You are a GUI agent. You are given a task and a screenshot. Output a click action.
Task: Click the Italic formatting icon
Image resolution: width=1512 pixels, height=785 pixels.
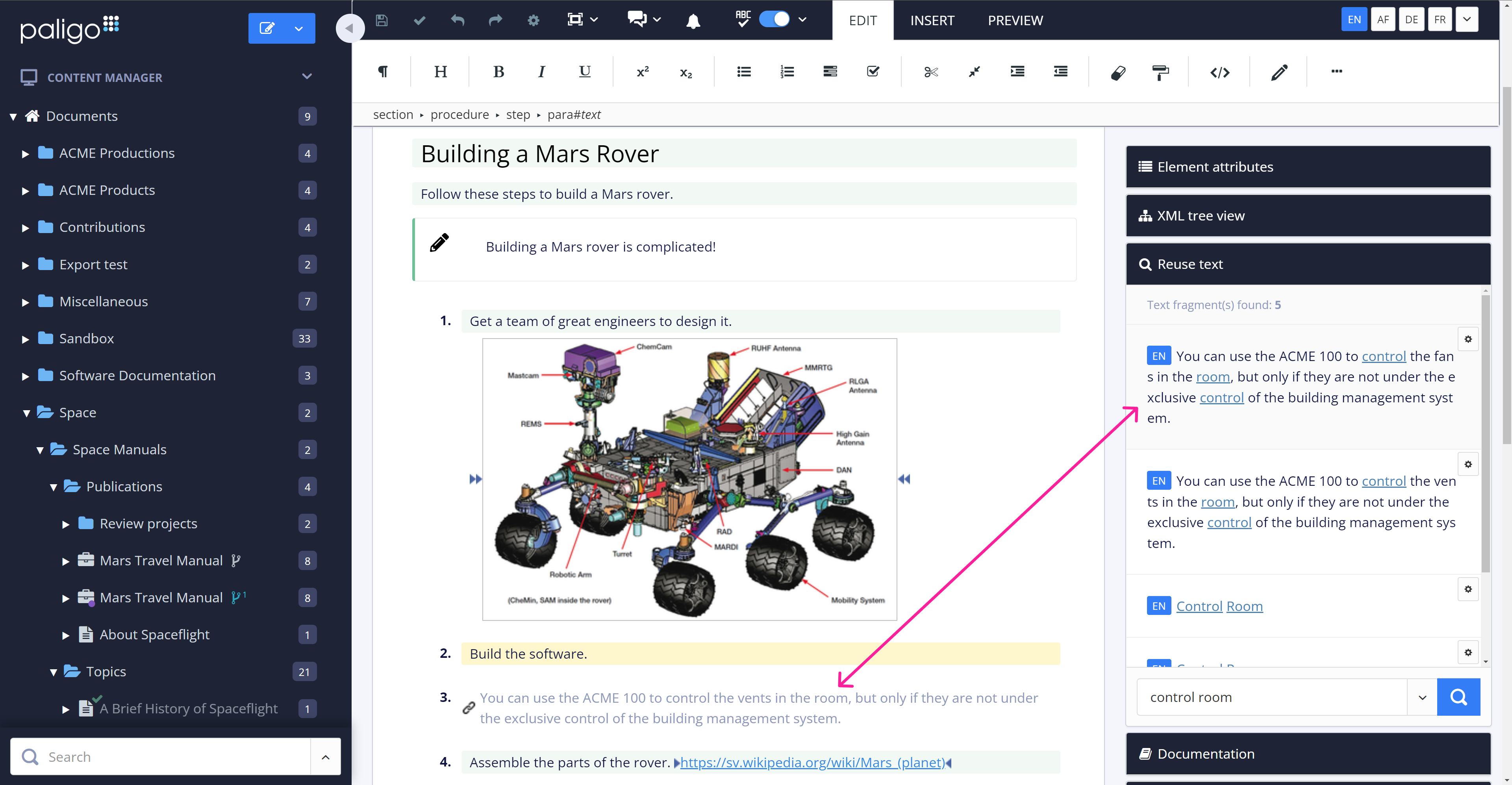pyautogui.click(x=541, y=72)
